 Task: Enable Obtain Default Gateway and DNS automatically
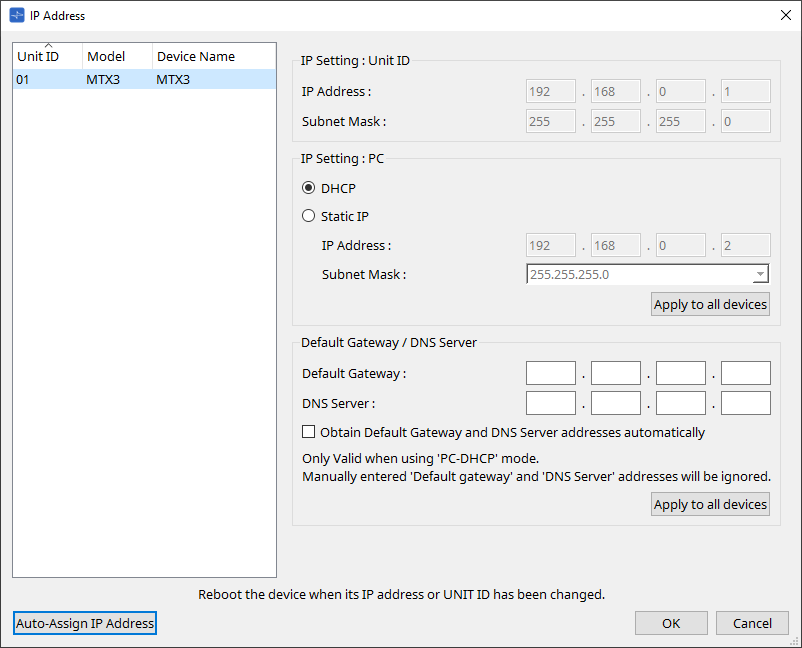click(309, 433)
